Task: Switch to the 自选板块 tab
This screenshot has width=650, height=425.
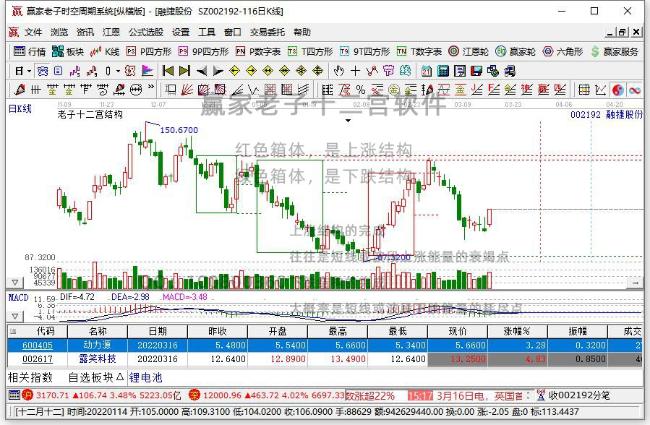Action: [96, 378]
